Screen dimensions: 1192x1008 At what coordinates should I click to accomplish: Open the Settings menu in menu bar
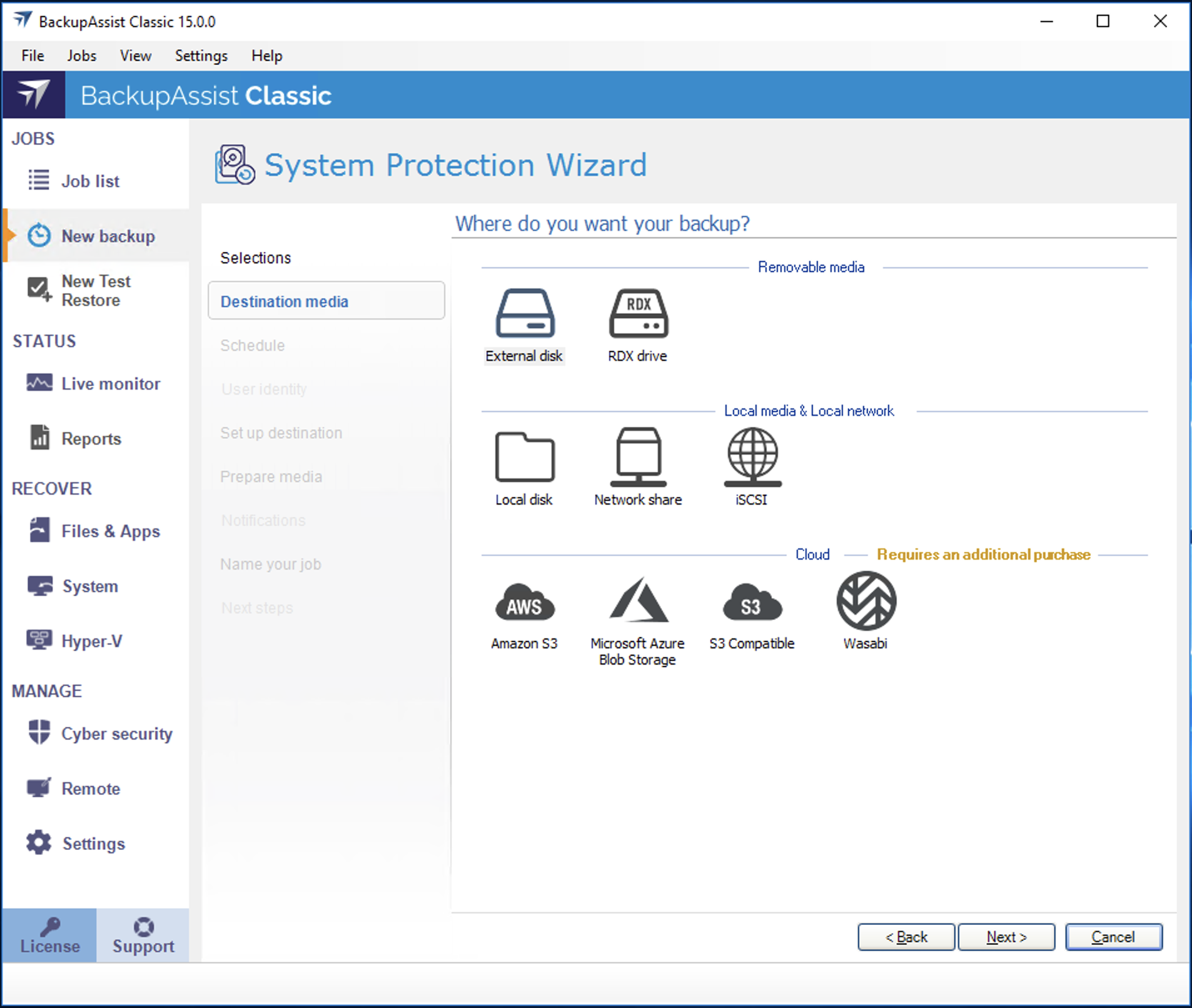(201, 56)
